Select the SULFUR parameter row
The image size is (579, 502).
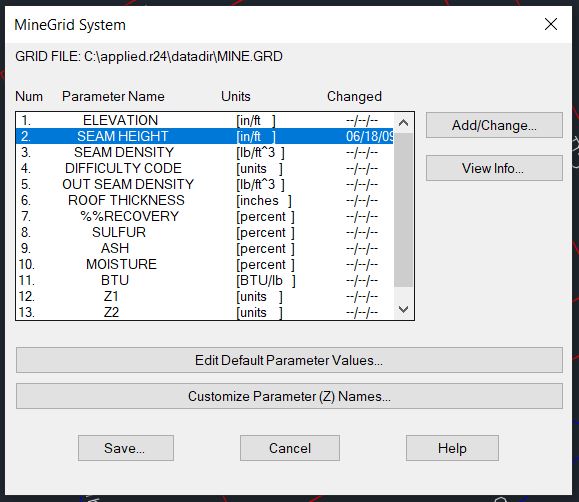[x=205, y=232]
